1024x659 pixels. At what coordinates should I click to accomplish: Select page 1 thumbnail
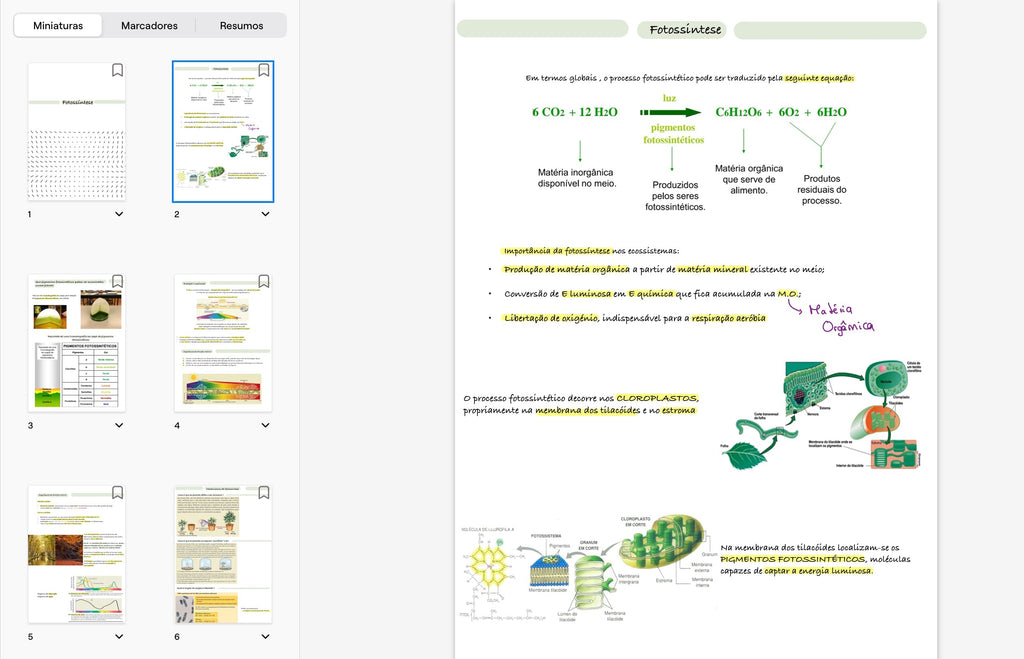coord(76,131)
